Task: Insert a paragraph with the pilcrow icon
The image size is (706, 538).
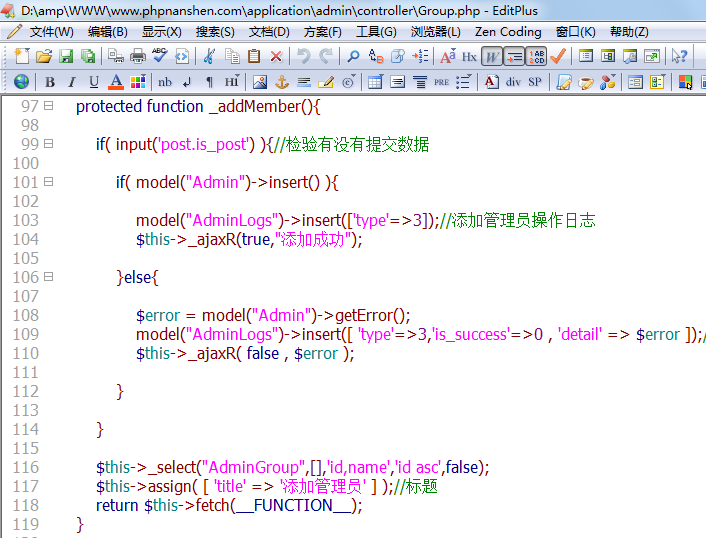Action: click(x=209, y=82)
